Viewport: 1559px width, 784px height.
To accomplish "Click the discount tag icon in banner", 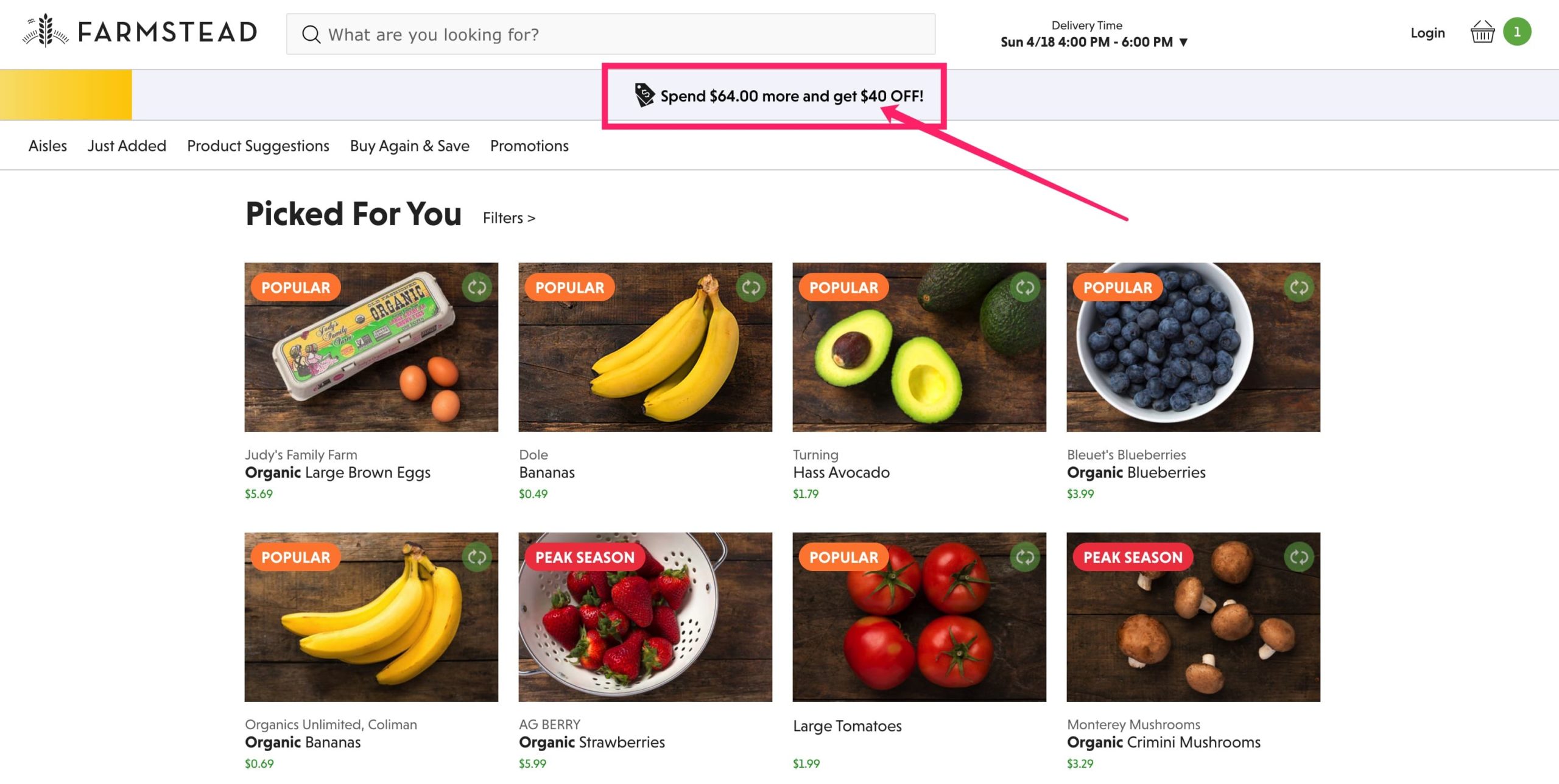I will tap(644, 96).
